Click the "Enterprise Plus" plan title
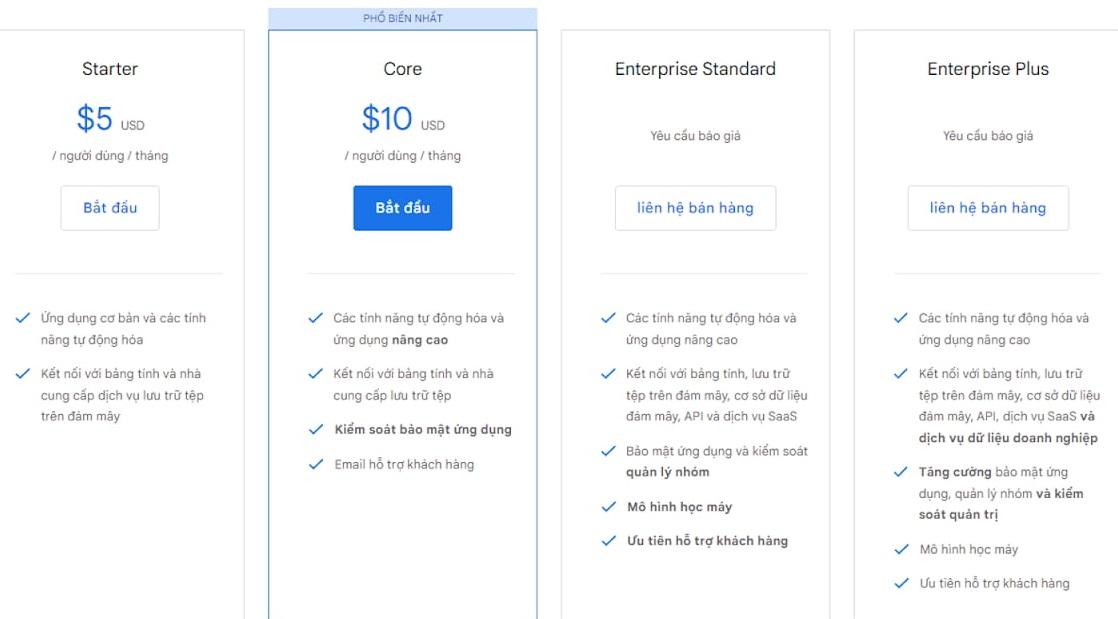Screen dimensions: 1118x619 click(x=988, y=68)
